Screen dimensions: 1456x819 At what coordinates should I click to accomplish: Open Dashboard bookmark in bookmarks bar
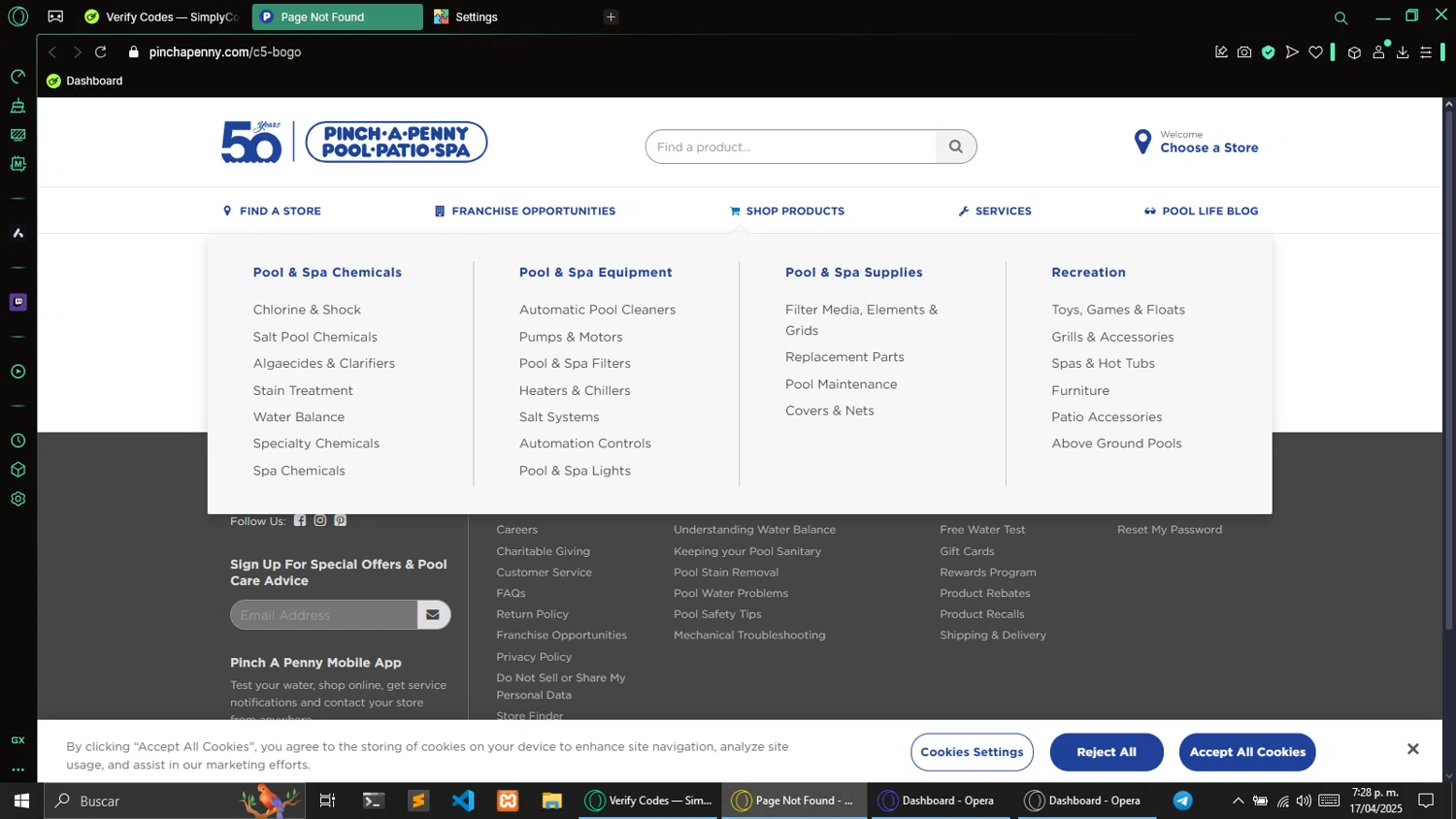click(x=84, y=81)
